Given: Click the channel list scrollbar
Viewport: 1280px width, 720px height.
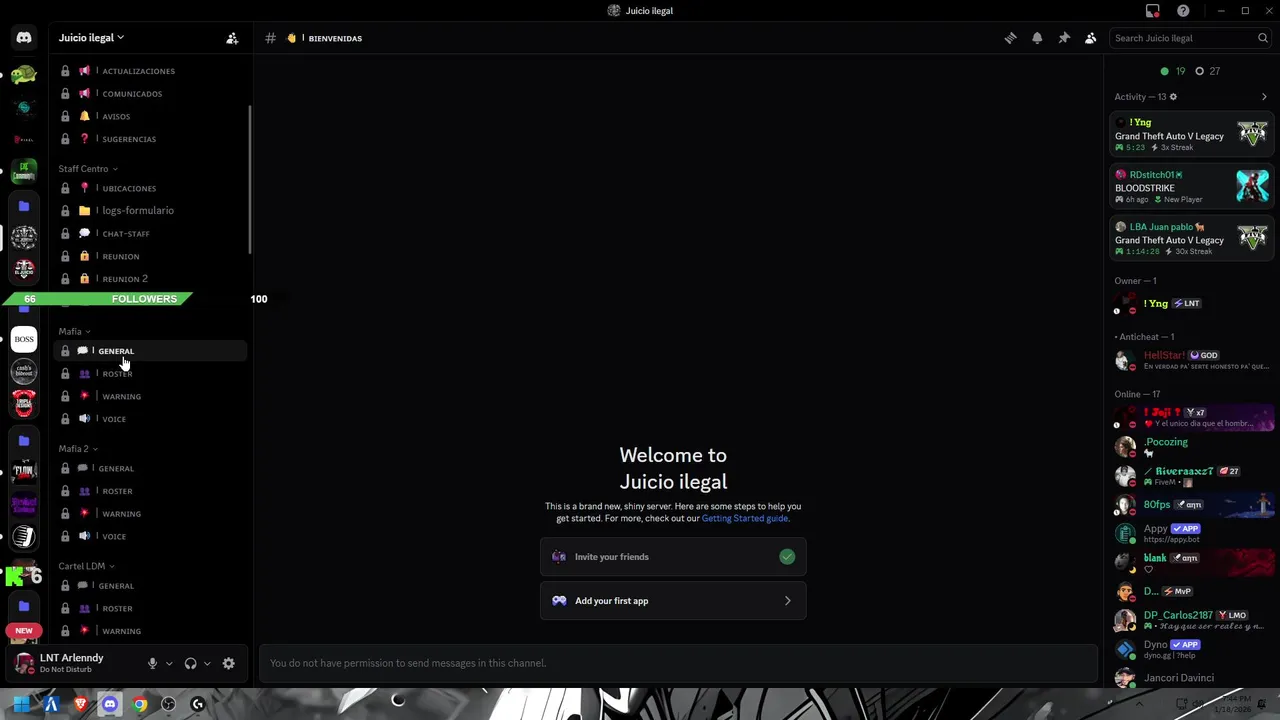Looking at the screenshot, I should click(250, 180).
